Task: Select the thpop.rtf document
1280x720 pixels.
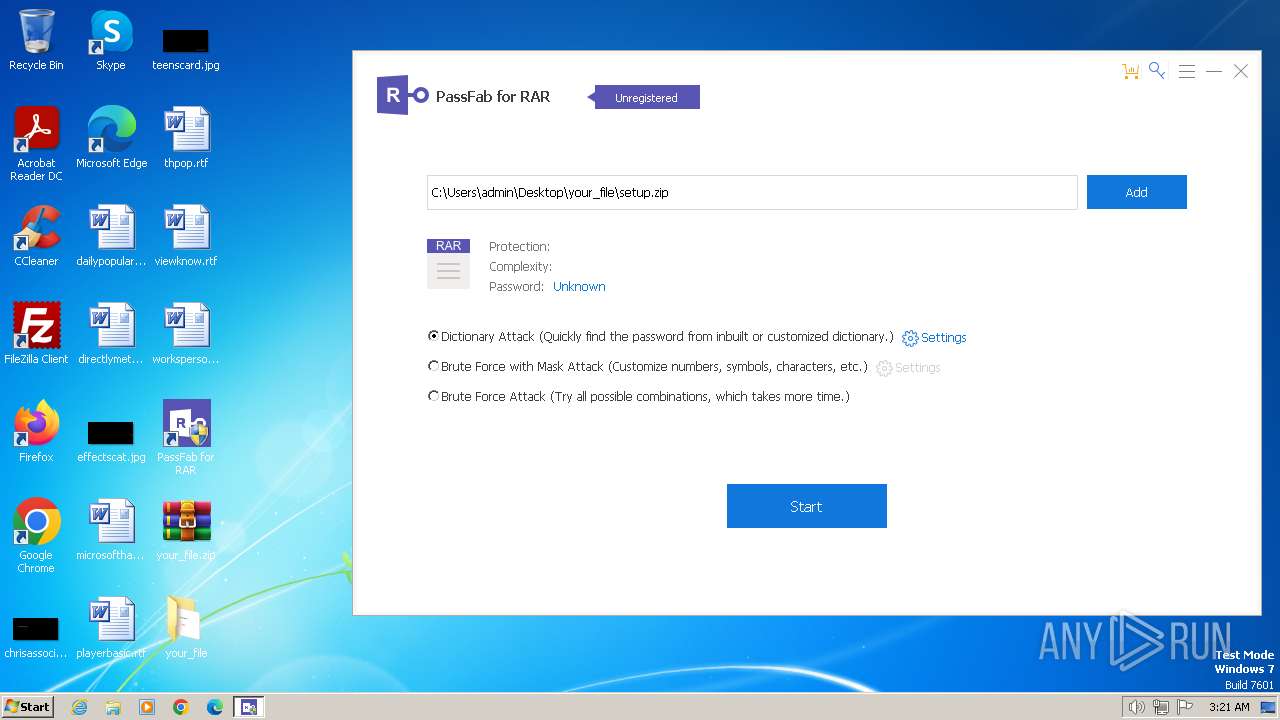Action: tap(186, 138)
